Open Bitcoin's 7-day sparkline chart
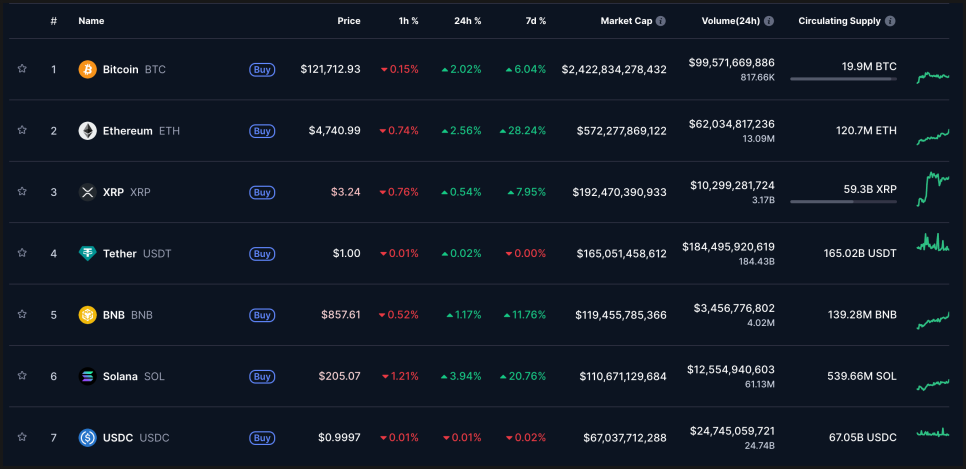966x469 pixels. tap(933, 76)
